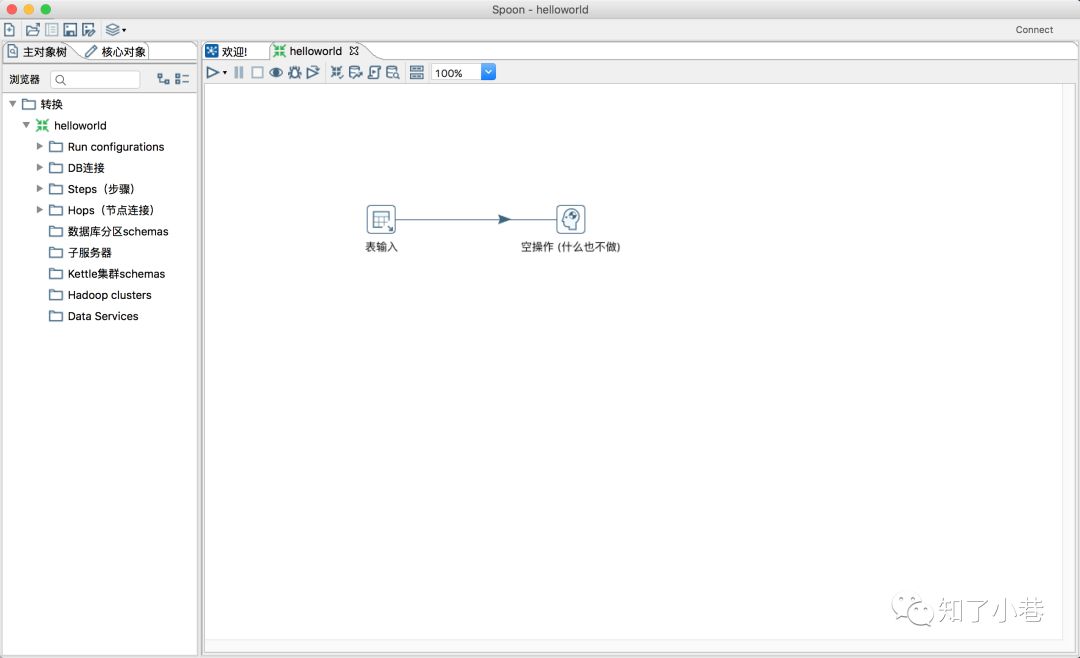Click the 浏览器 search field
The height and width of the screenshot is (658, 1080).
pos(95,80)
